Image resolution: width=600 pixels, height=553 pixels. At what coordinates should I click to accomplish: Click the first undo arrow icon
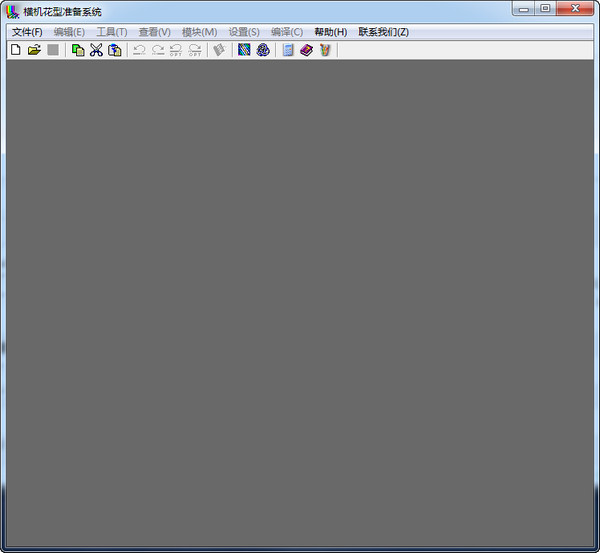[139, 50]
